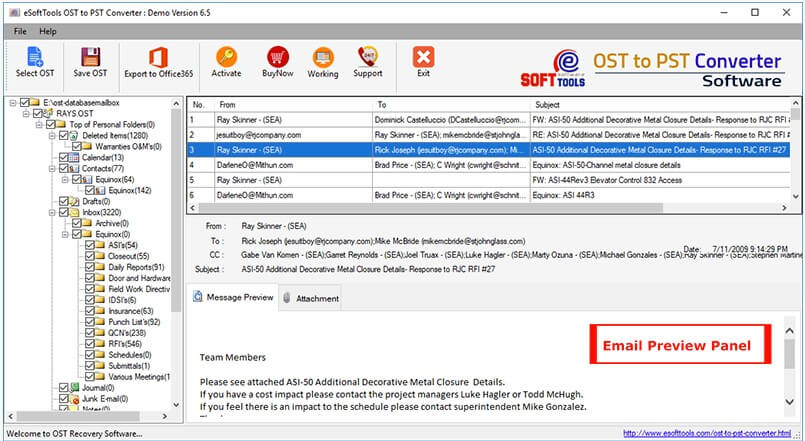805x441 pixels.
Task: Collapse the RAYS.OST tree node
Action: pyautogui.click(x=27, y=113)
